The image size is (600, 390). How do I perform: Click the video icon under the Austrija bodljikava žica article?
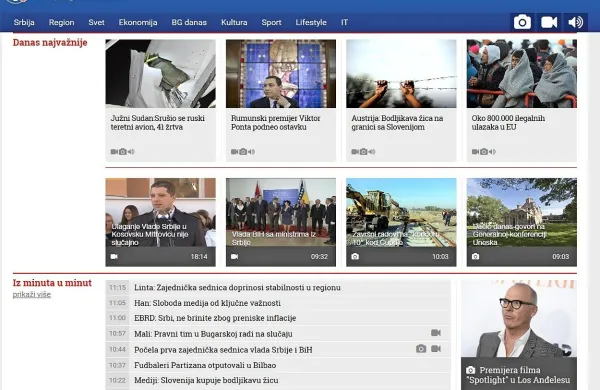tap(355, 152)
